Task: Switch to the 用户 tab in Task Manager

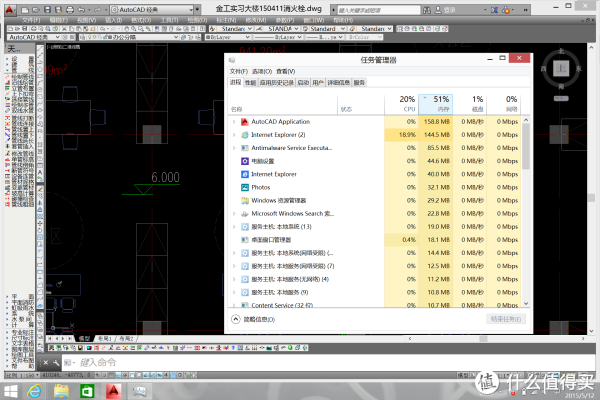Action: 318,83
